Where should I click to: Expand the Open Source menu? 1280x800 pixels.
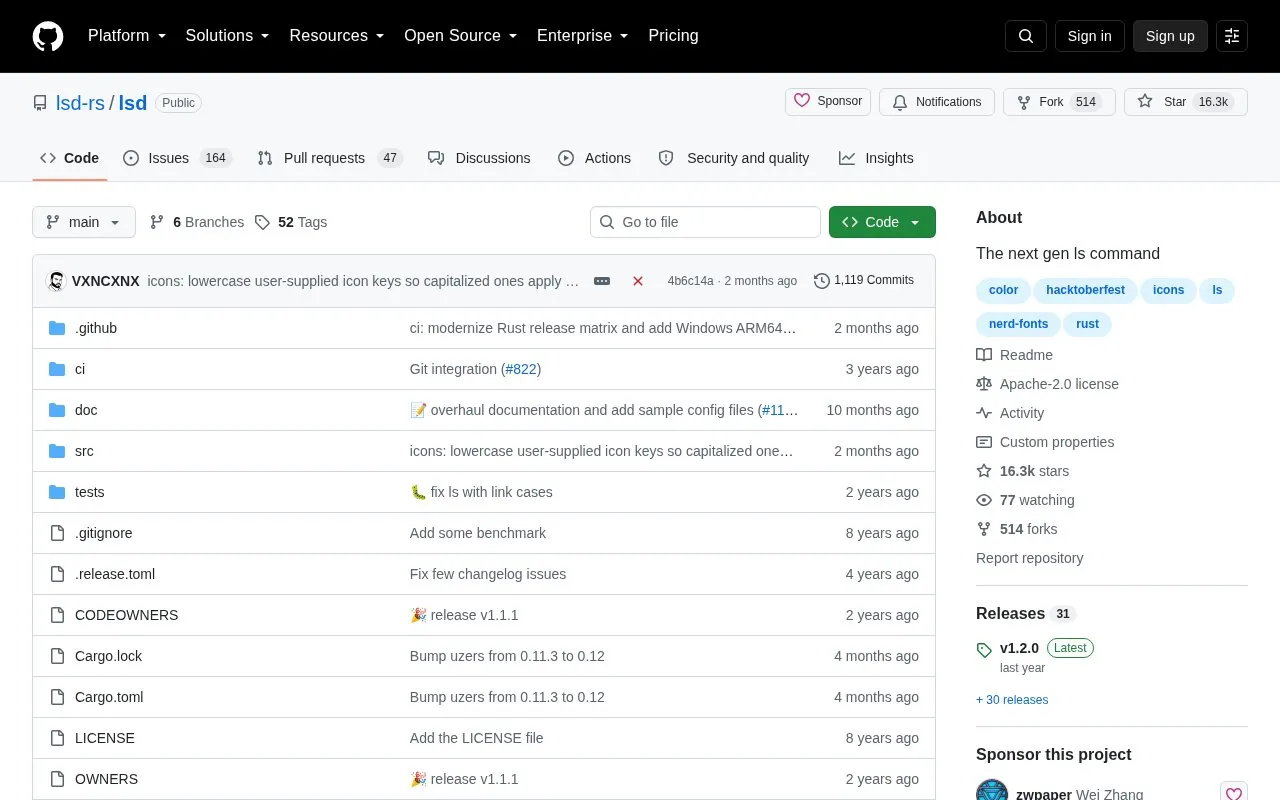[461, 36]
